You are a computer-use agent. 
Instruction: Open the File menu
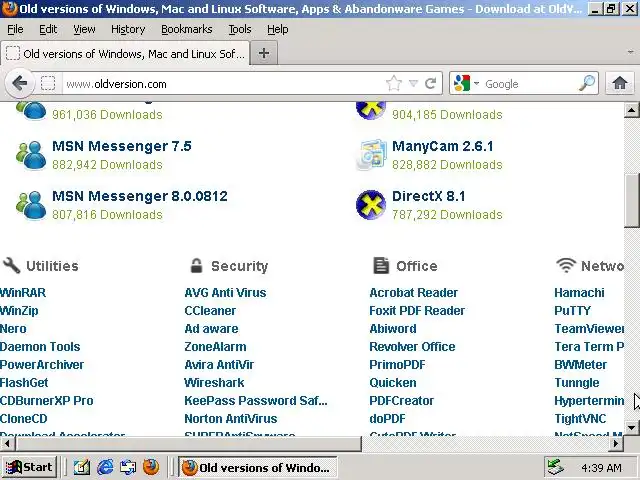[15, 29]
